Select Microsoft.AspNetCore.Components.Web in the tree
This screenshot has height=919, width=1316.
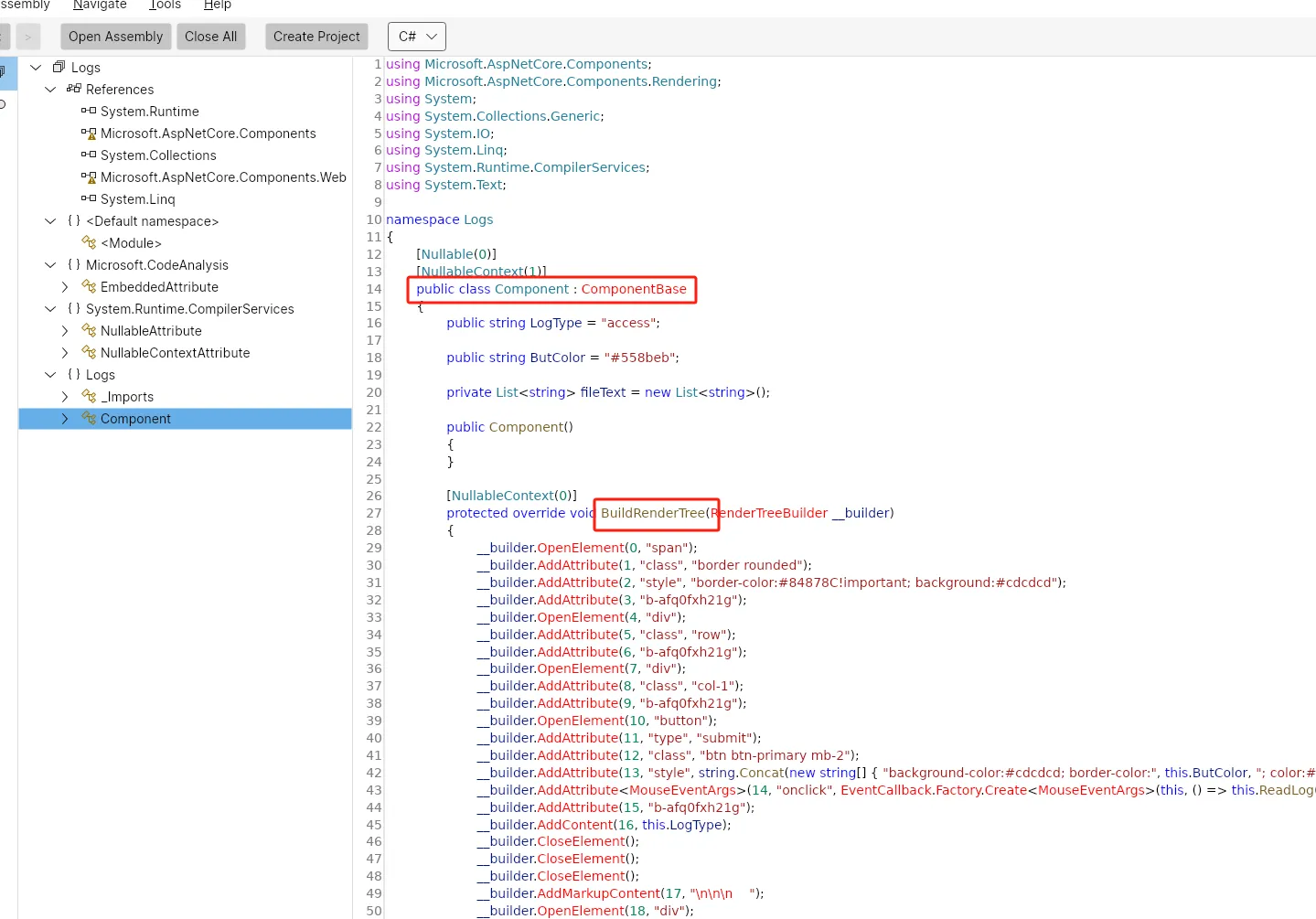pyautogui.click(x=223, y=176)
